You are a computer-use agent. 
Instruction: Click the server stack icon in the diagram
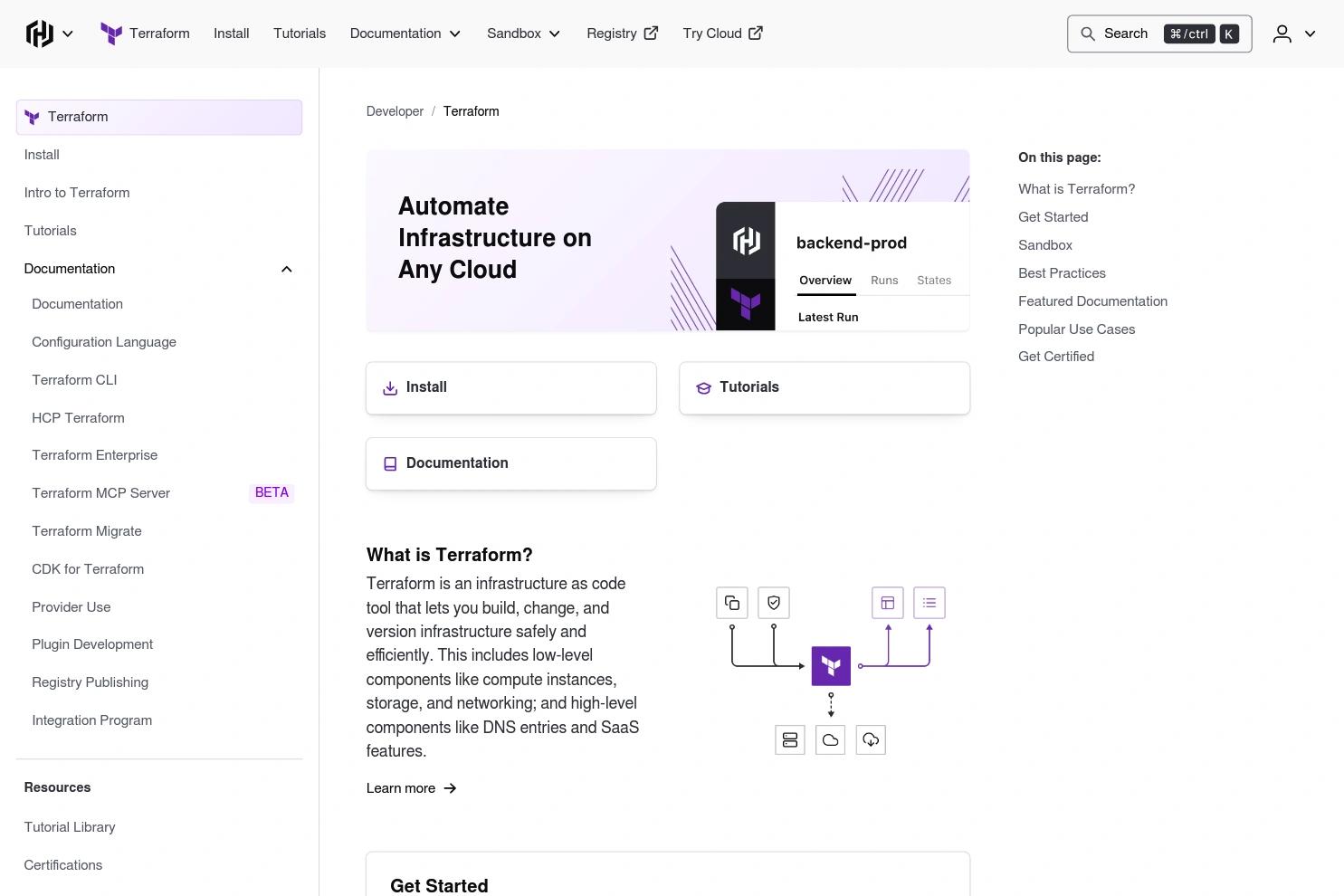click(x=790, y=740)
